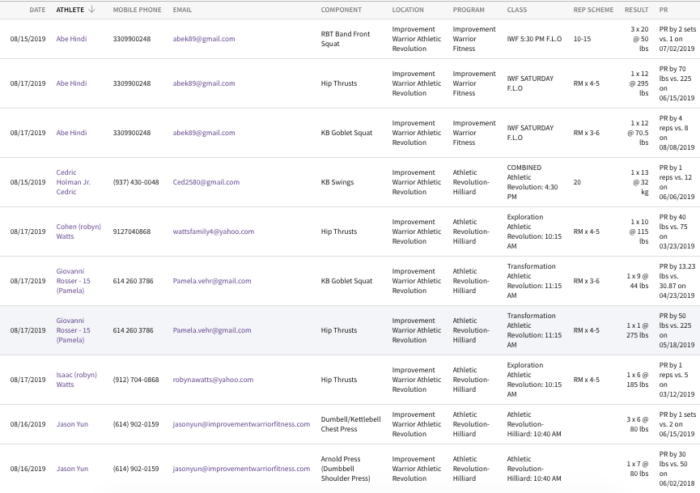Open Jason Yun link in Dumbell/Kettlebell Chest Press row
700x493 pixels.
(72, 424)
